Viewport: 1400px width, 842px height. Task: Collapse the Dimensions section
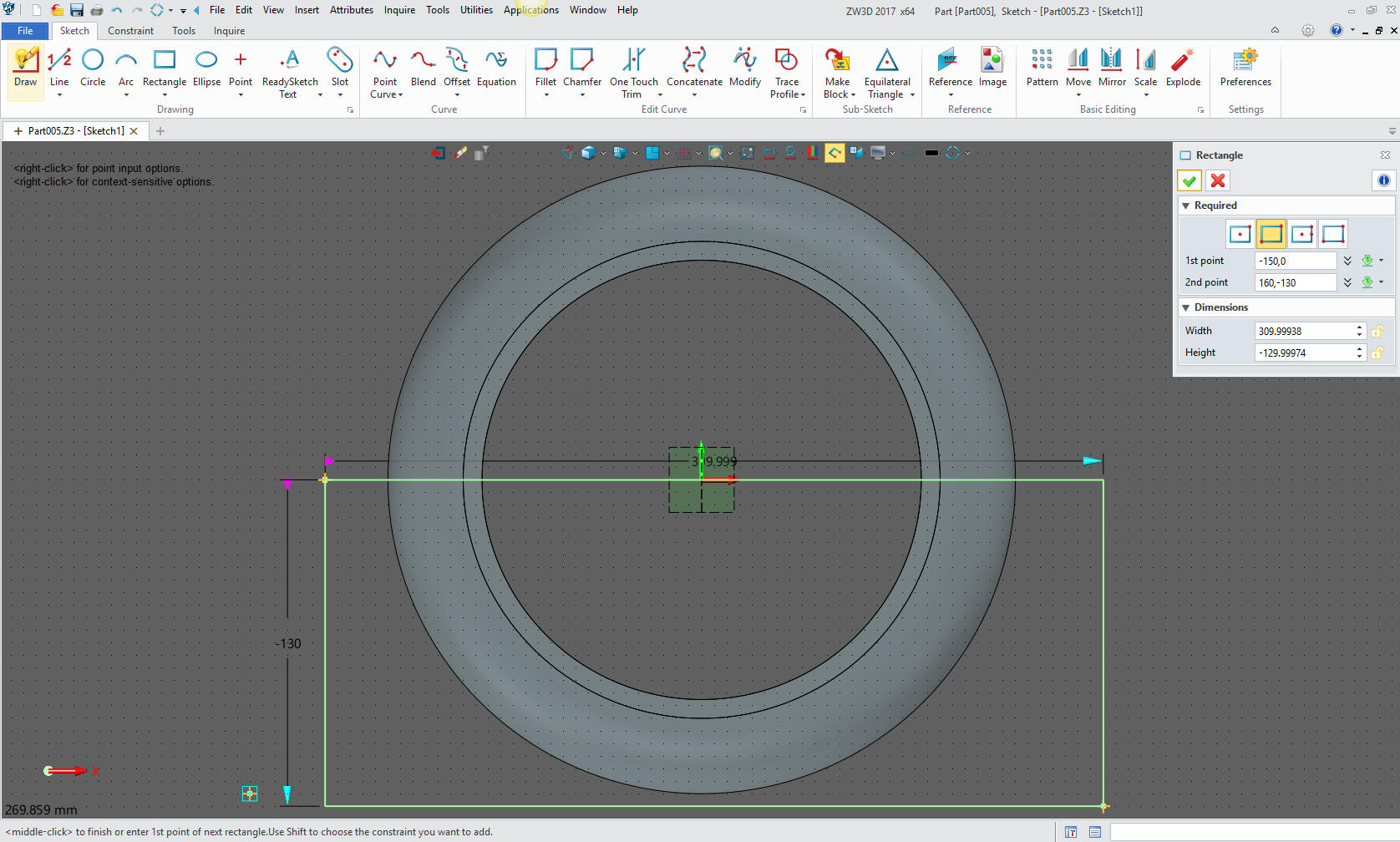[x=1185, y=307]
